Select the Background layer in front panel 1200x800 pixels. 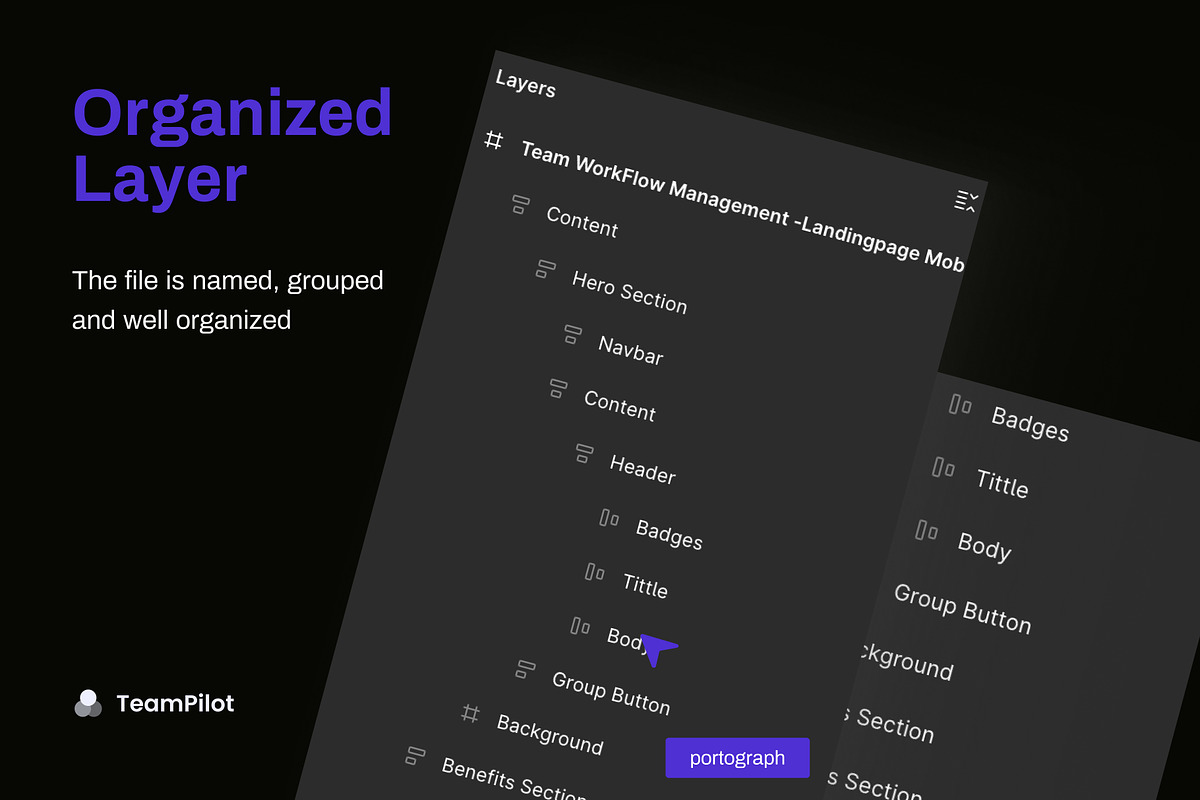(550, 734)
